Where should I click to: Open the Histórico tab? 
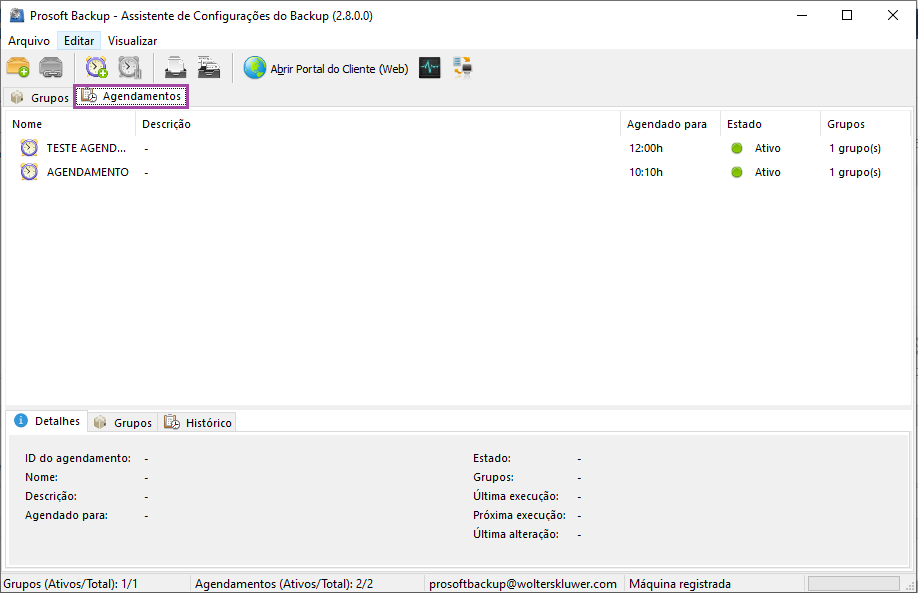[x=197, y=423]
